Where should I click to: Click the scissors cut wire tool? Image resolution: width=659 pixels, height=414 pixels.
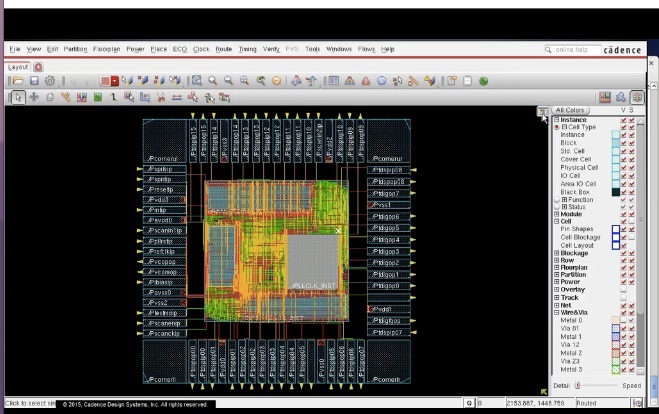point(160,97)
